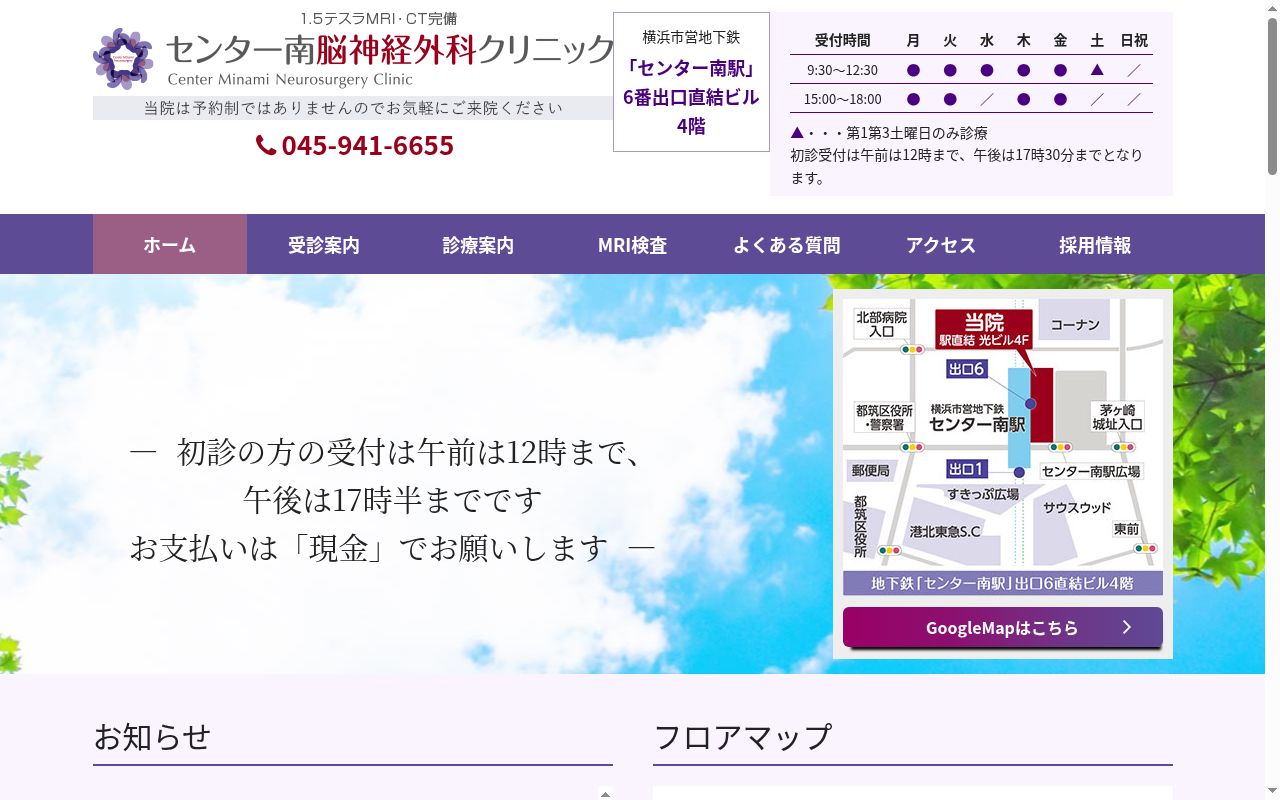Click the phone number 045-941-6655

pos(367,146)
